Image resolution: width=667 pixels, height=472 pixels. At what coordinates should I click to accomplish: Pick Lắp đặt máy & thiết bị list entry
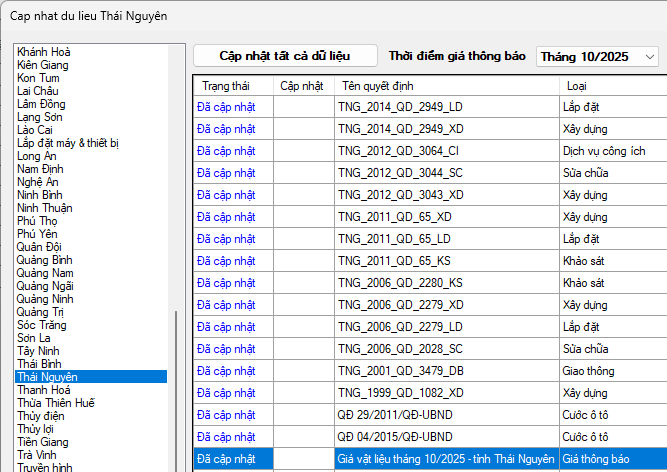click(68, 143)
